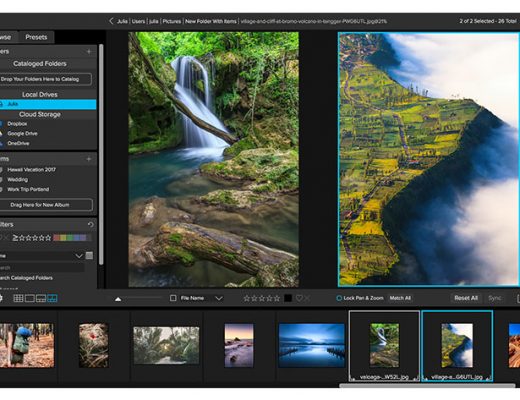Image resolution: width=520 pixels, height=400 pixels.
Task: Open the filter time dropdown chevron
Action: click(x=79, y=256)
